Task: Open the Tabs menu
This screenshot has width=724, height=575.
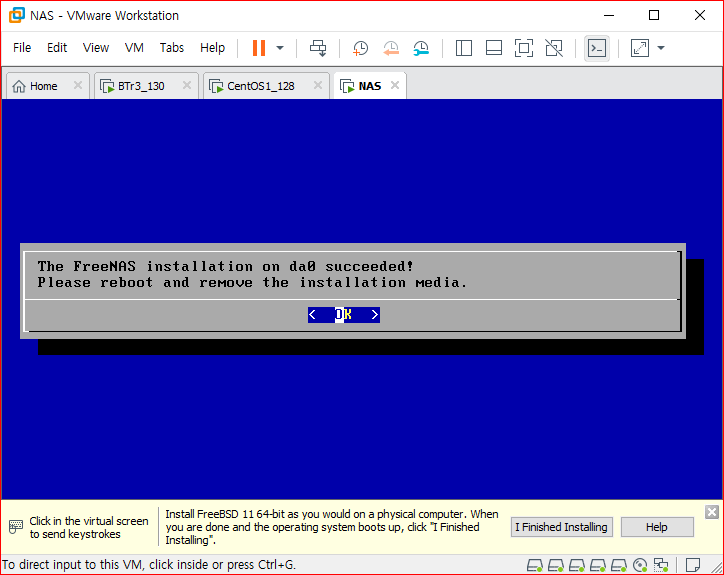Action: click(171, 48)
